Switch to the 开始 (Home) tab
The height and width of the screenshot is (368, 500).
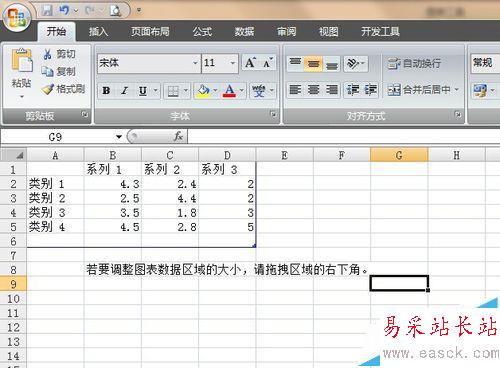56,31
